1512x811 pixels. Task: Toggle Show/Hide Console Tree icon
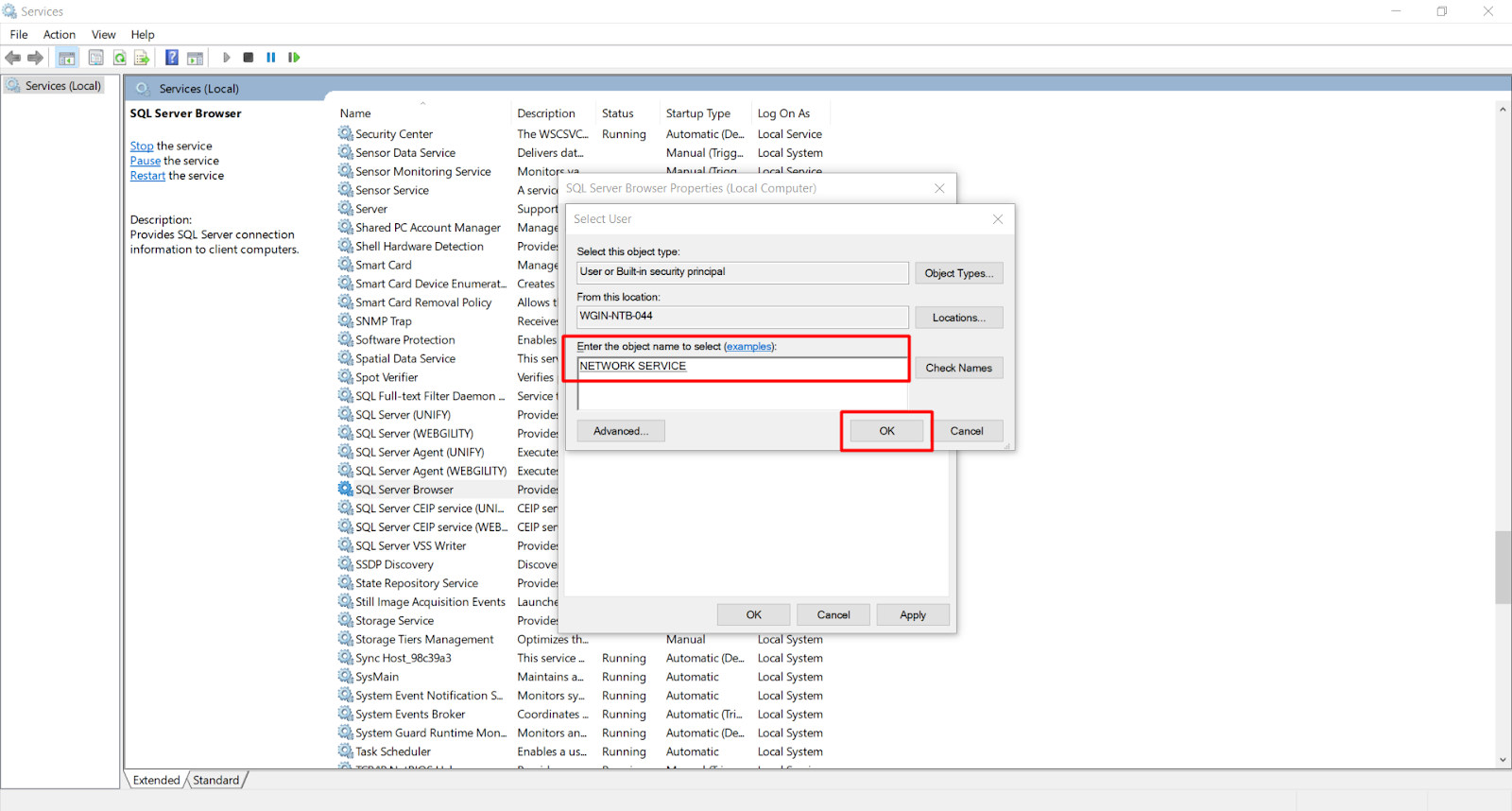66,58
